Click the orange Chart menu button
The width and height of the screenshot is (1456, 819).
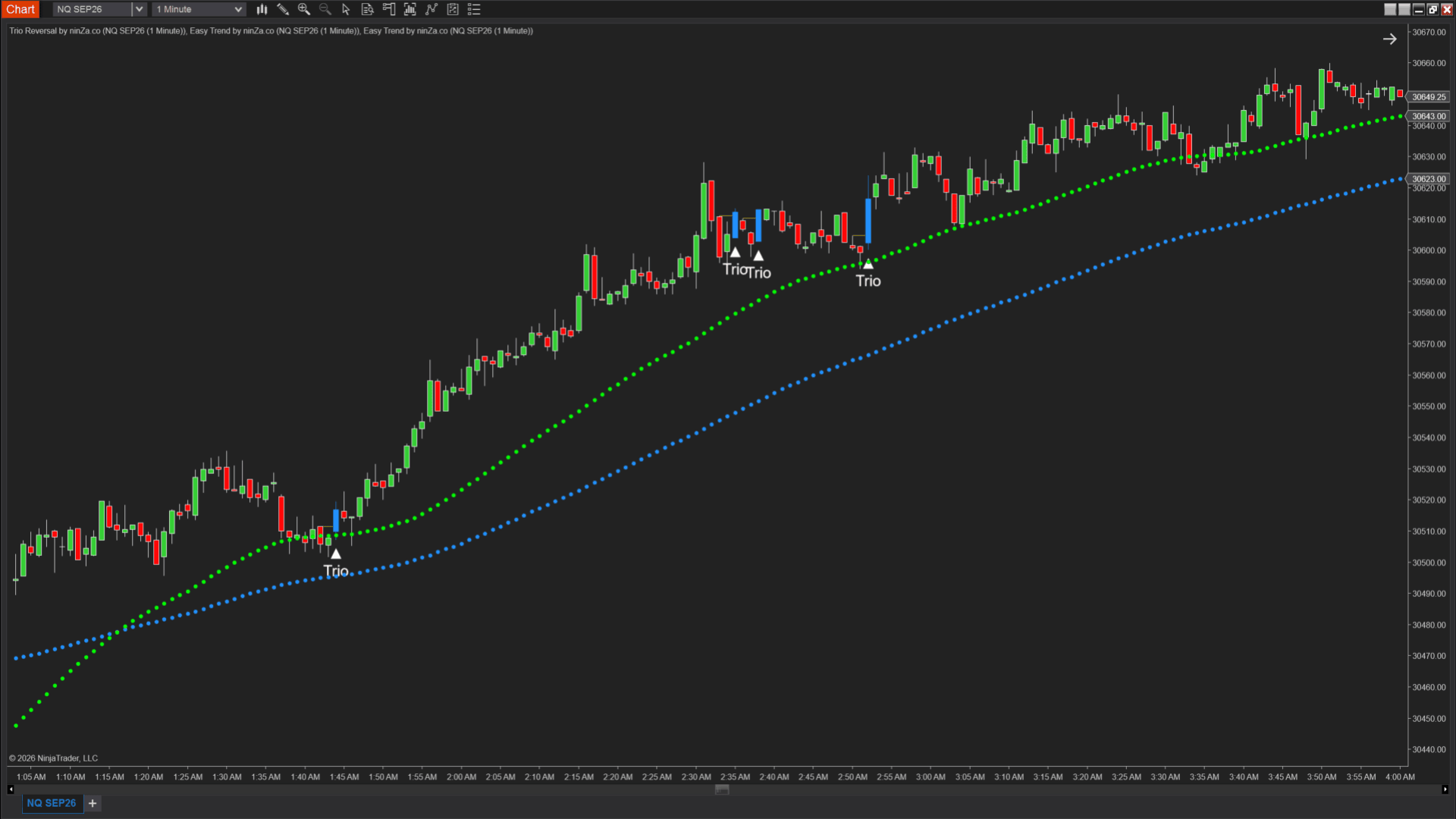coord(20,9)
